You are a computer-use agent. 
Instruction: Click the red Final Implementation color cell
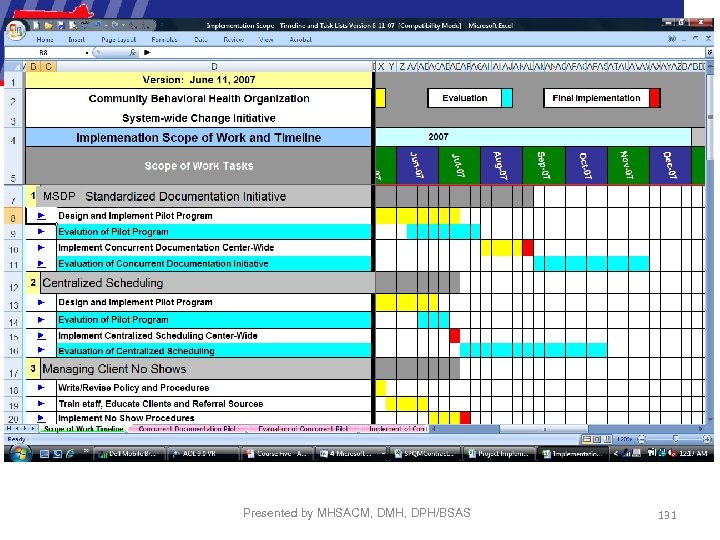[x=655, y=98]
